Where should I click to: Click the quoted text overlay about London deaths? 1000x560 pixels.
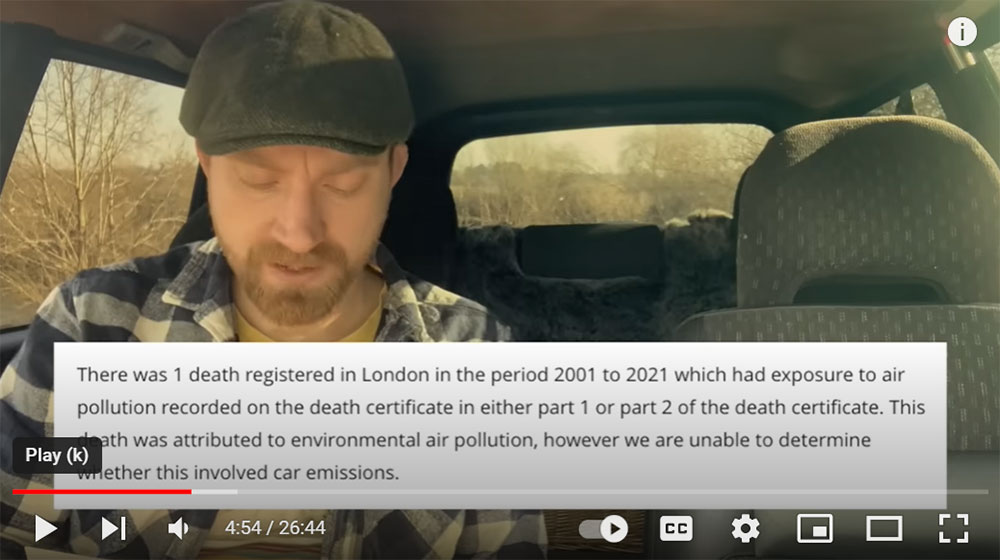(500, 425)
